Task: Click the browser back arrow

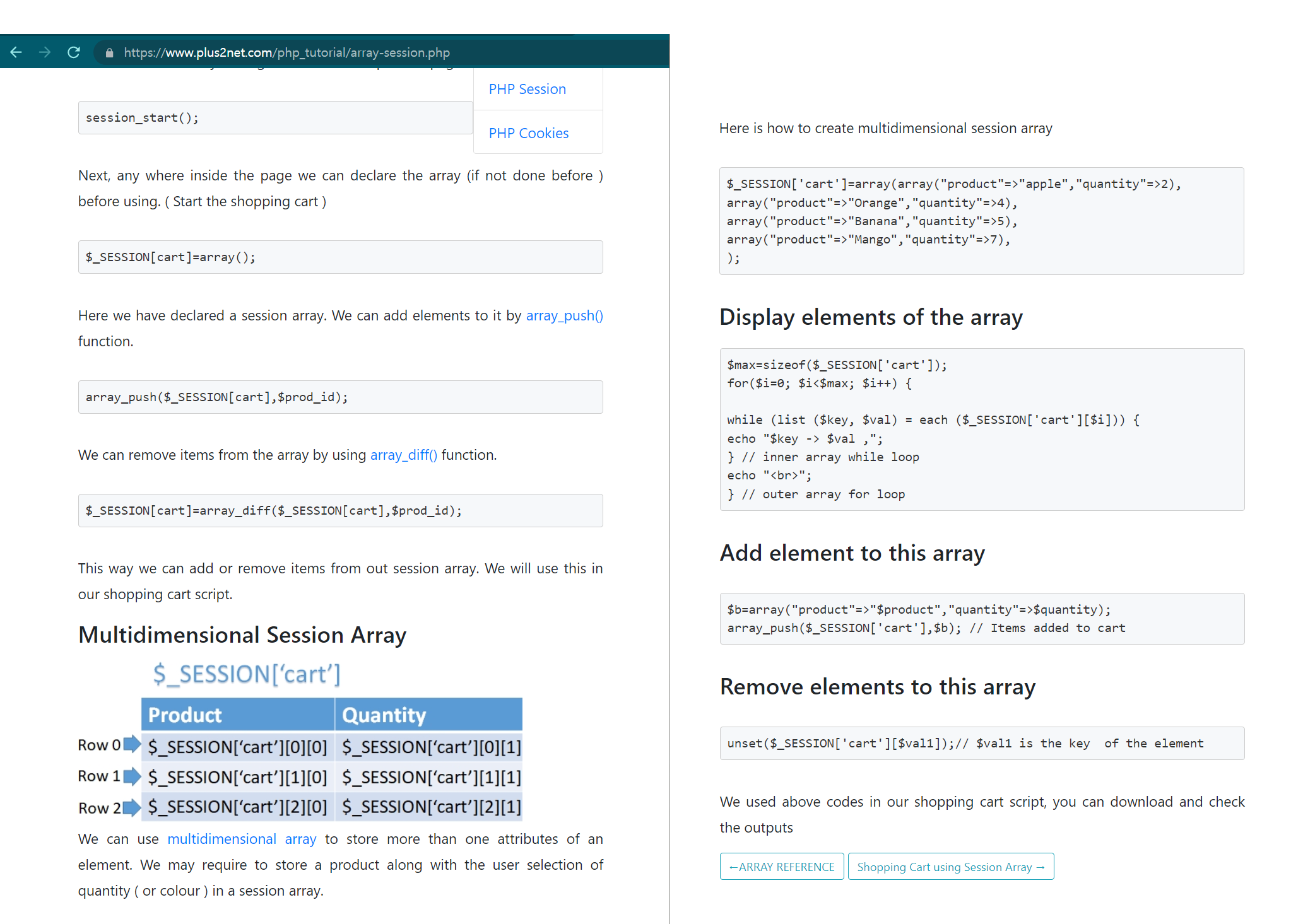Action: coord(16,52)
